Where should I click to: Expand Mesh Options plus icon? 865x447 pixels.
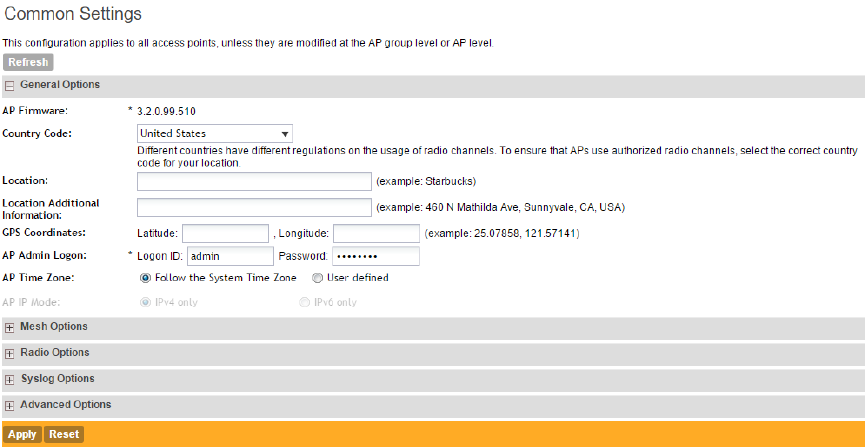(x=9, y=327)
